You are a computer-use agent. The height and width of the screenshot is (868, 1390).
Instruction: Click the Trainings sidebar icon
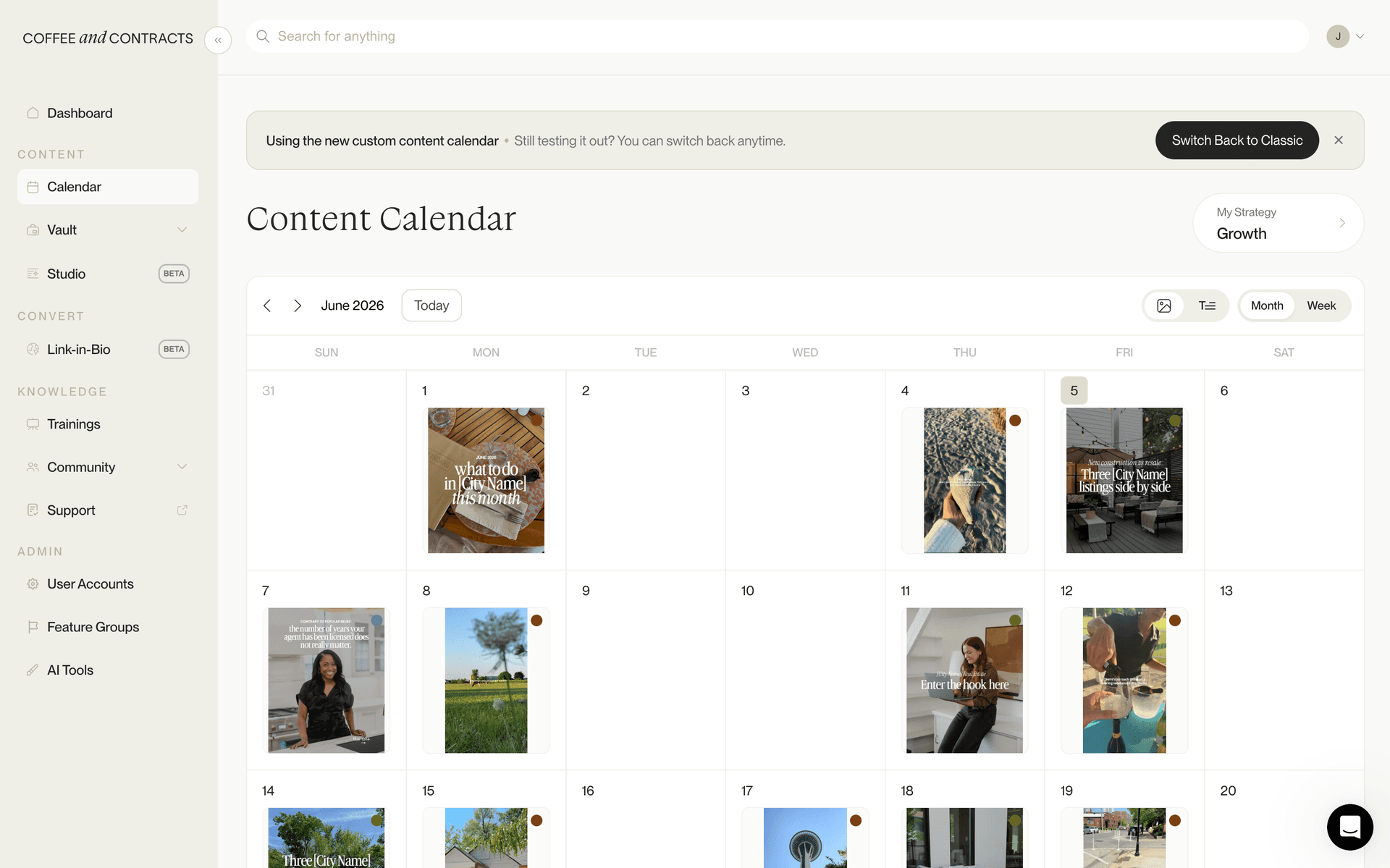click(x=33, y=424)
